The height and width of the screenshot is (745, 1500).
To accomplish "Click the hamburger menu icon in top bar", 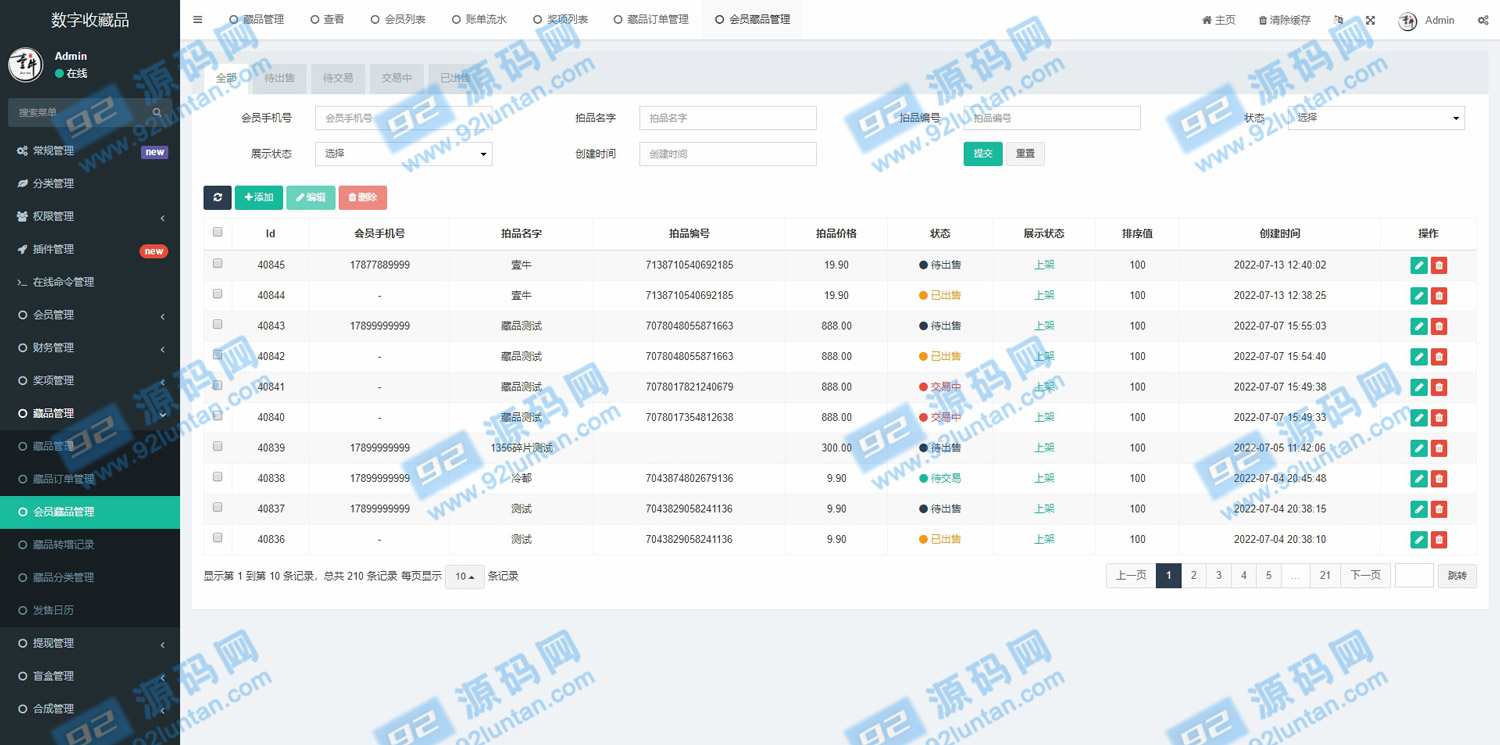I will [x=197, y=20].
